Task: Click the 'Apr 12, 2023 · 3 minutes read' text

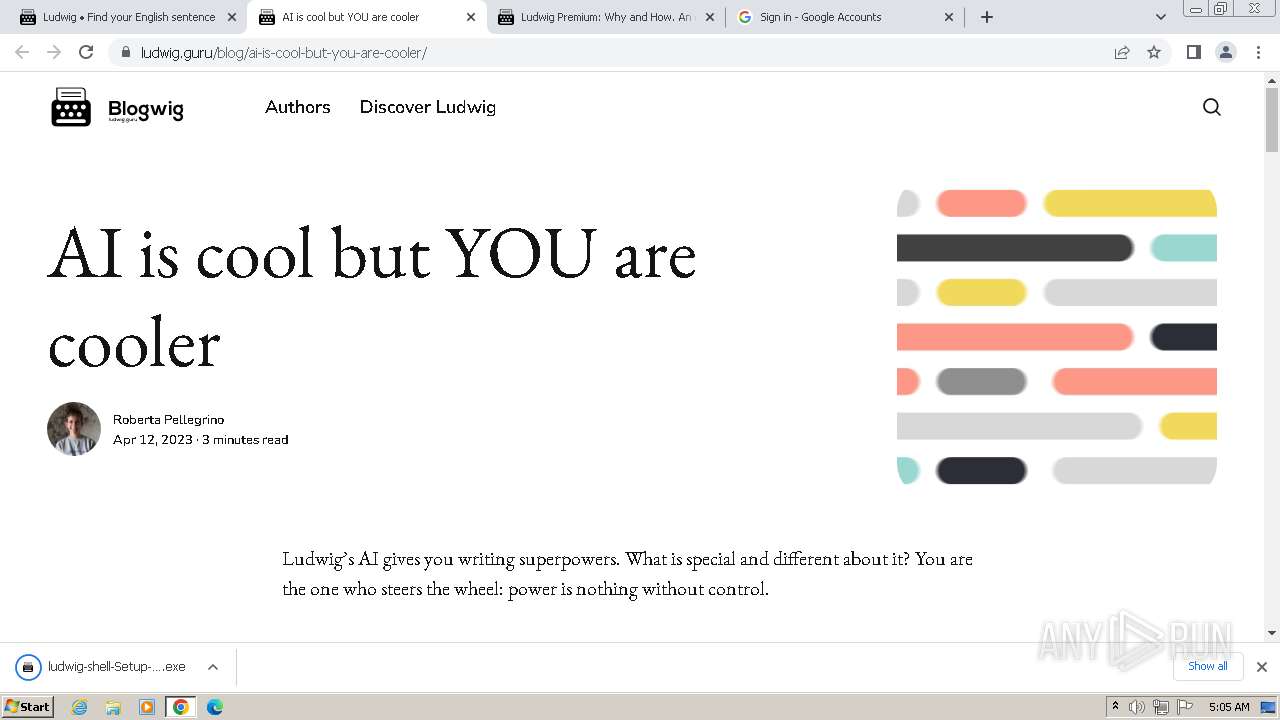Action: (200, 440)
